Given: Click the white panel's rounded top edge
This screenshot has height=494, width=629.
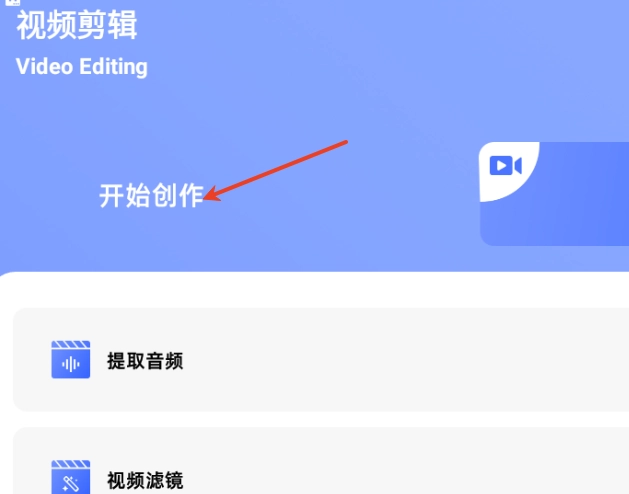Looking at the screenshot, I should click(314, 274).
